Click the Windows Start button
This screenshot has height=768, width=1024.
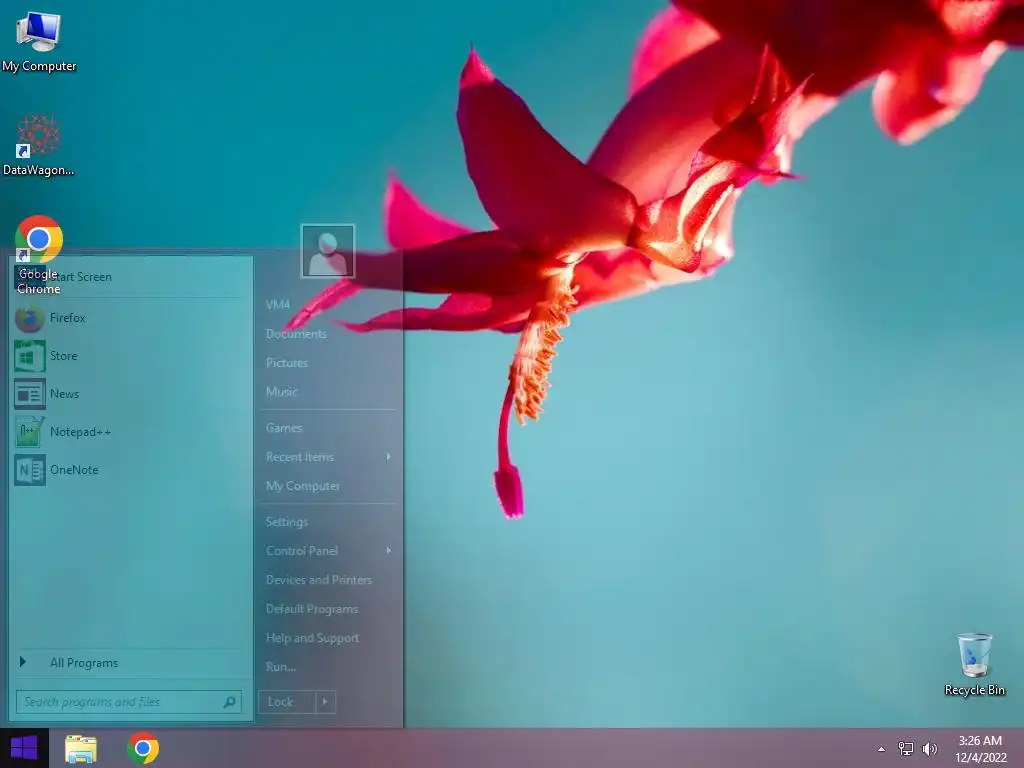click(x=24, y=748)
